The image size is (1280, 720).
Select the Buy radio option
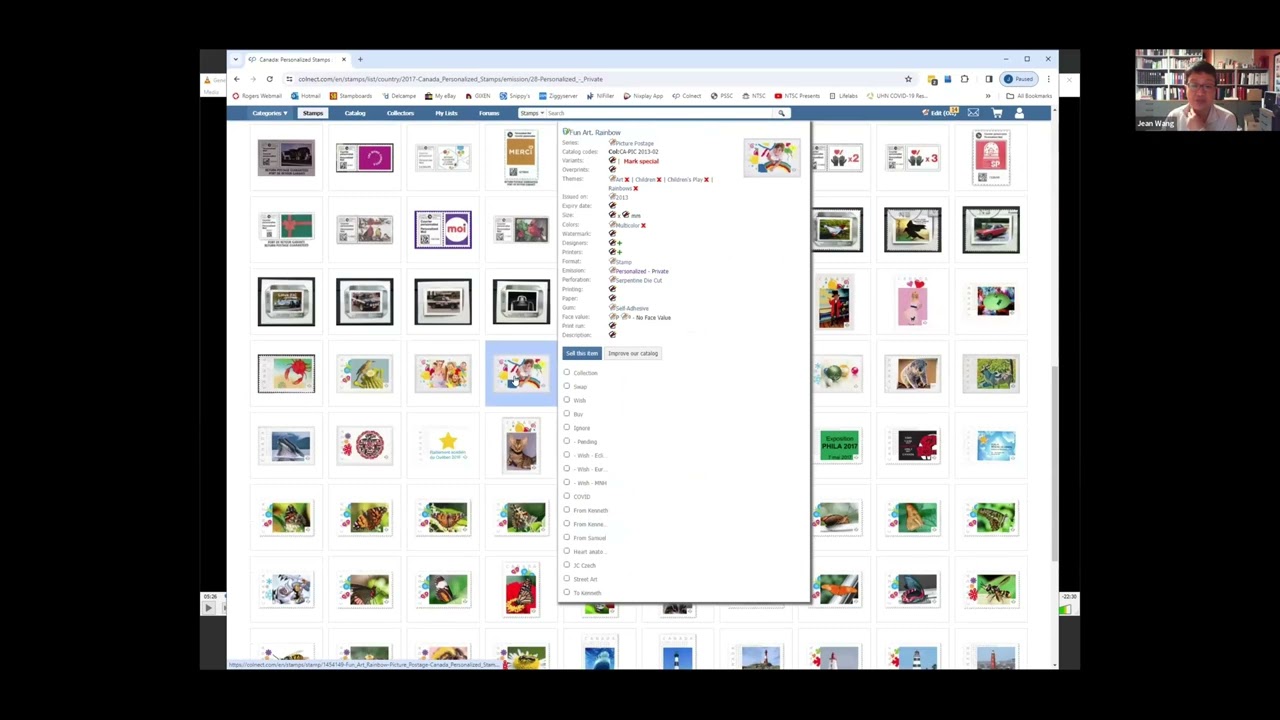point(566,413)
